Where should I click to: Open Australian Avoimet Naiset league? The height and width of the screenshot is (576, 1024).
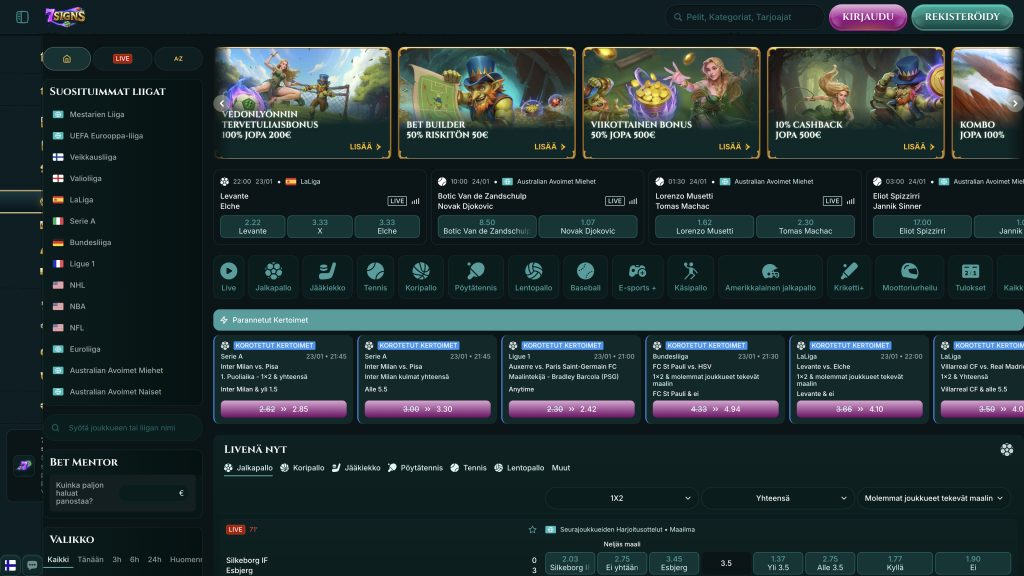(x=115, y=392)
